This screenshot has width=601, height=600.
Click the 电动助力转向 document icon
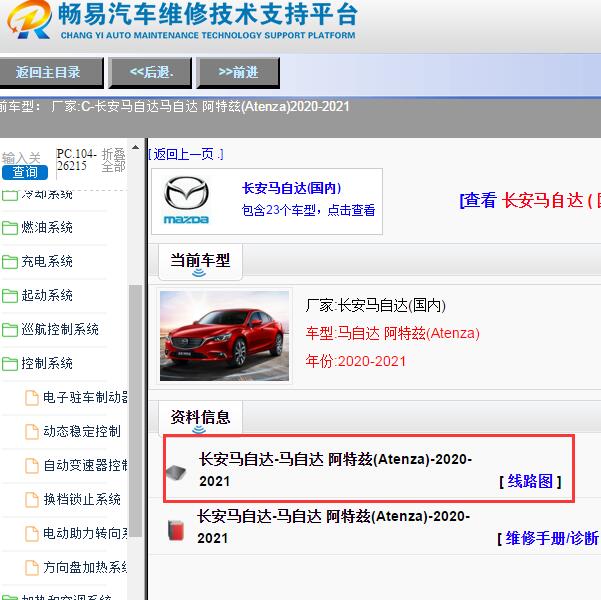tap(32, 533)
